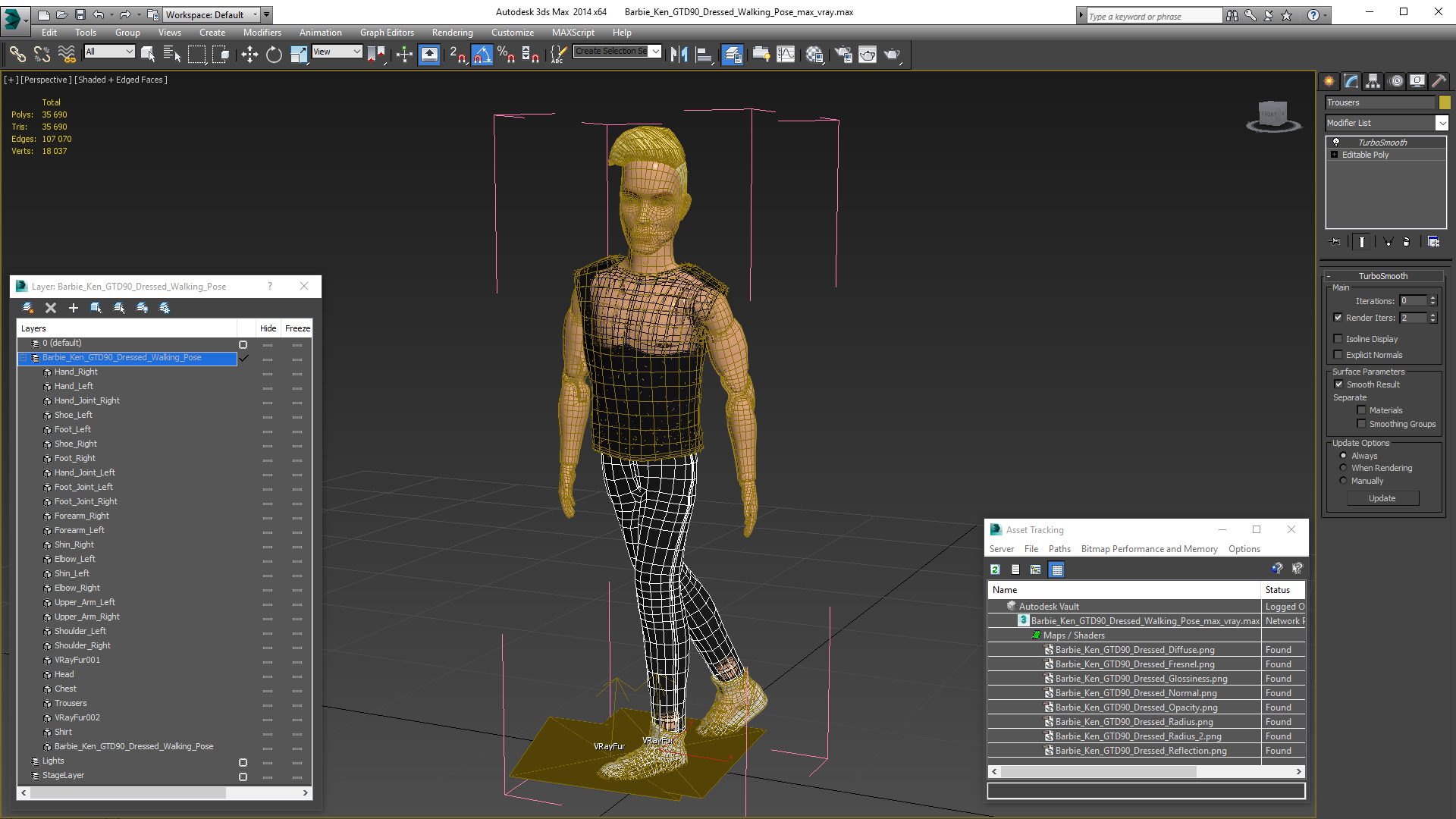Click the Bind to Space Warp tool

point(67,54)
